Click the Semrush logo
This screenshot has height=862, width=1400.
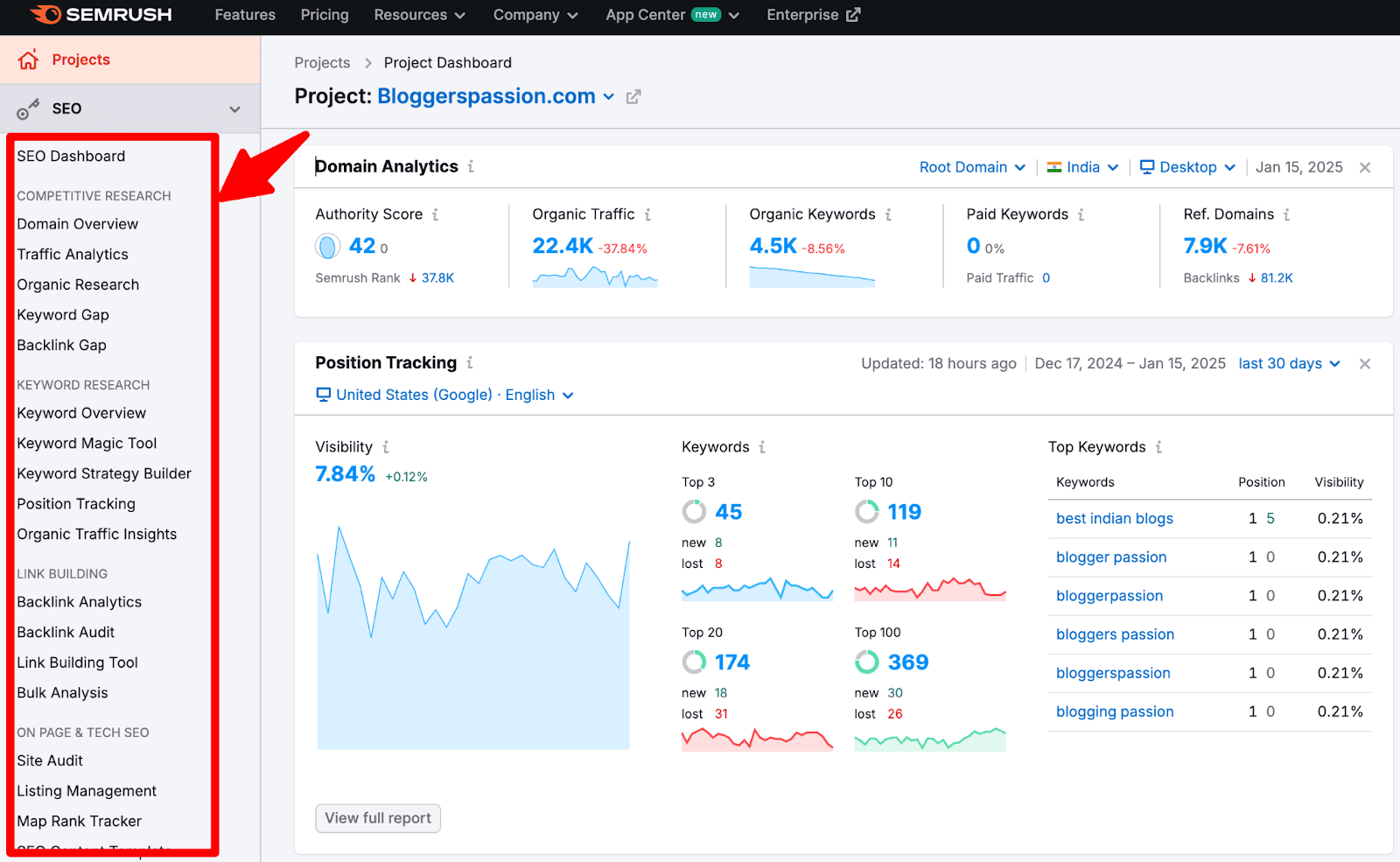point(101,15)
